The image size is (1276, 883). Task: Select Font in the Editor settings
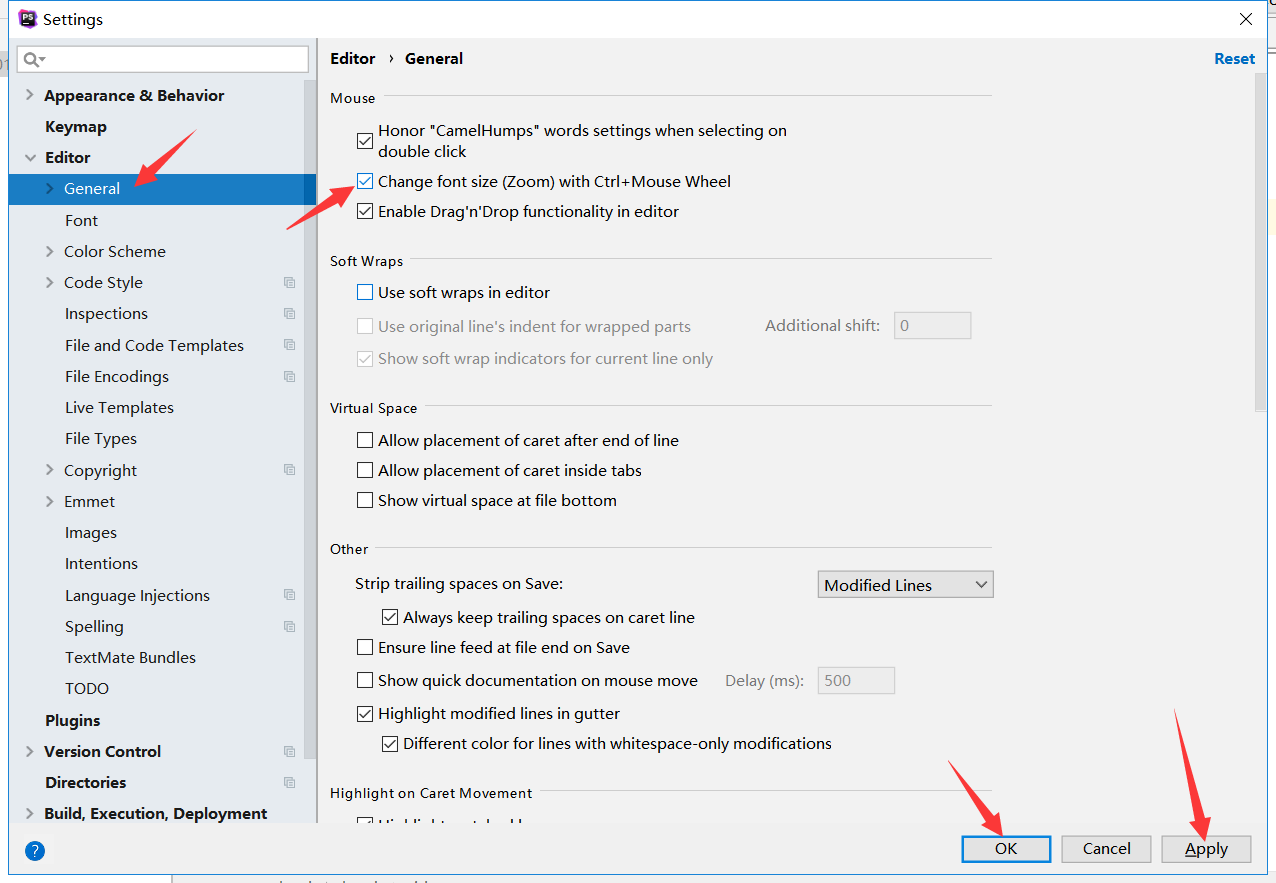82,221
